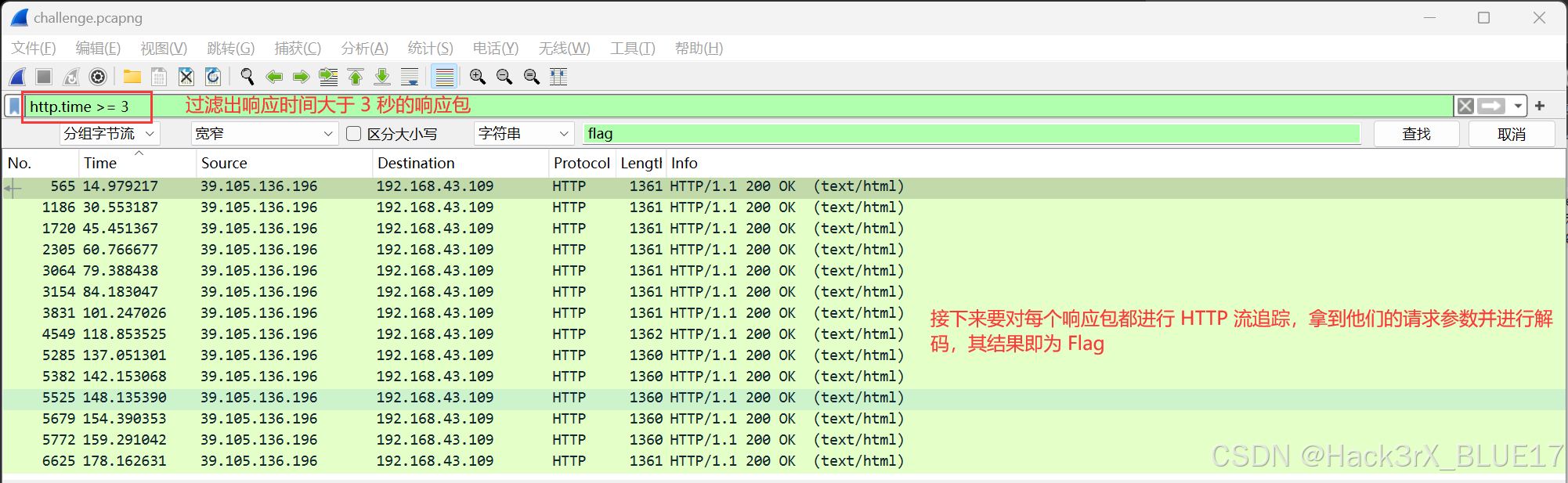The height and width of the screenshot is (483, 1568).
Task: Open the 分析(A) menu
Action: click(365, 49)
